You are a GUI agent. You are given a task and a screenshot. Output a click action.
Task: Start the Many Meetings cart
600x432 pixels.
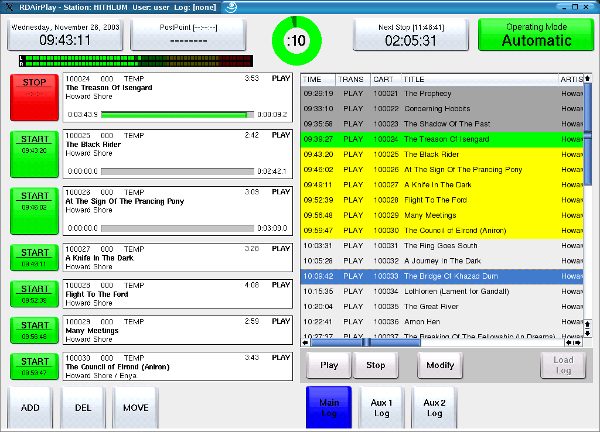tap(34, 330)
